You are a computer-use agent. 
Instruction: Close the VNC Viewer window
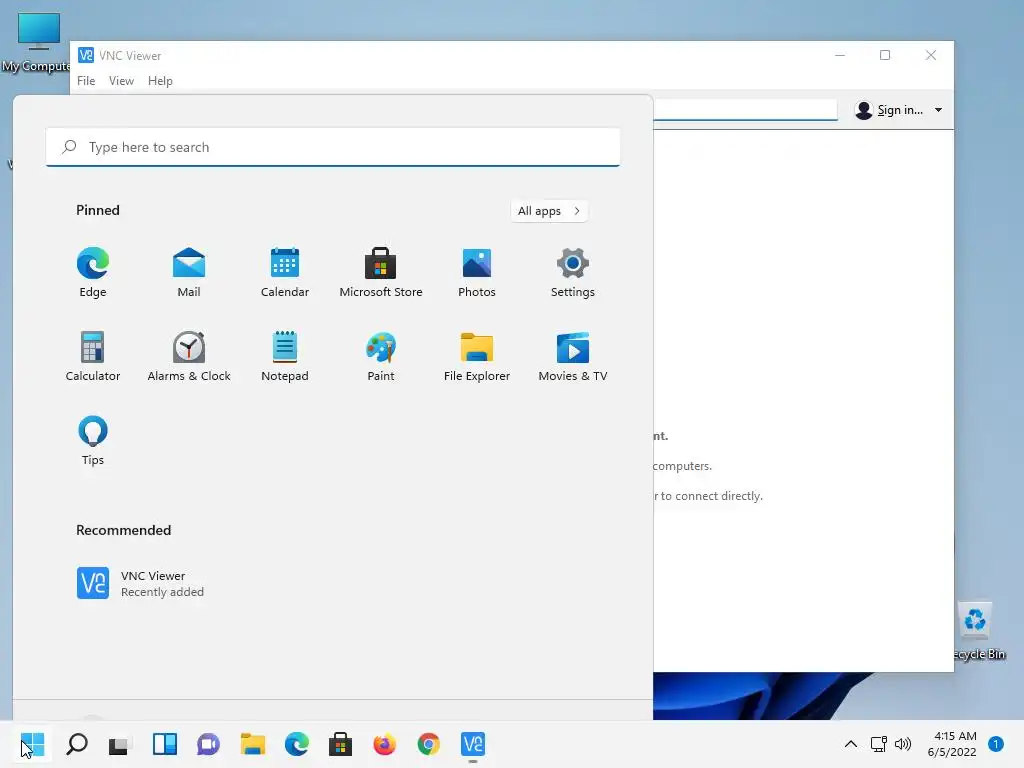click(x=931, y=56)
